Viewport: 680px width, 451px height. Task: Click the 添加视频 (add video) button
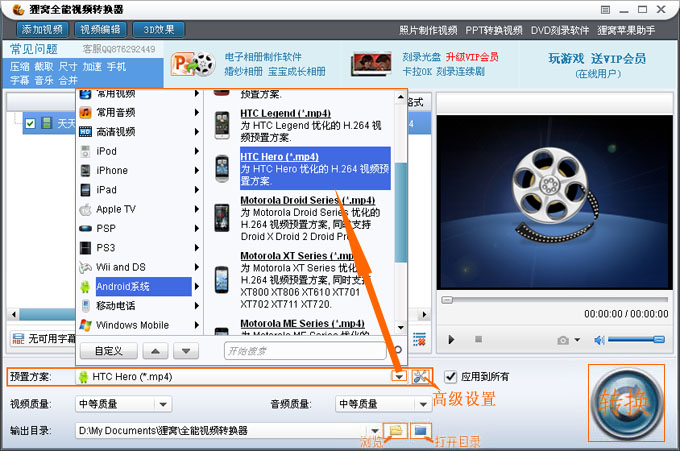42,29
